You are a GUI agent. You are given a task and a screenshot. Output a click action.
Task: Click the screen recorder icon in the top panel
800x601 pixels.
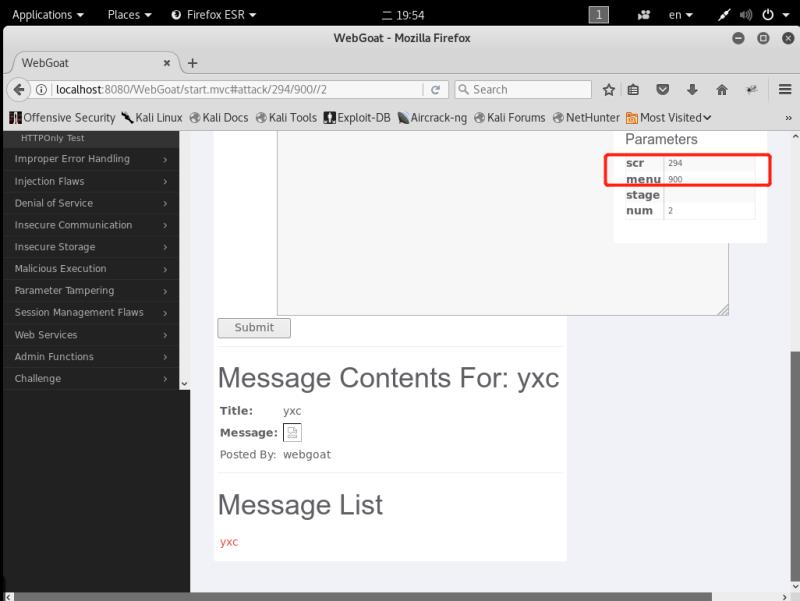(x=644, y=15)
